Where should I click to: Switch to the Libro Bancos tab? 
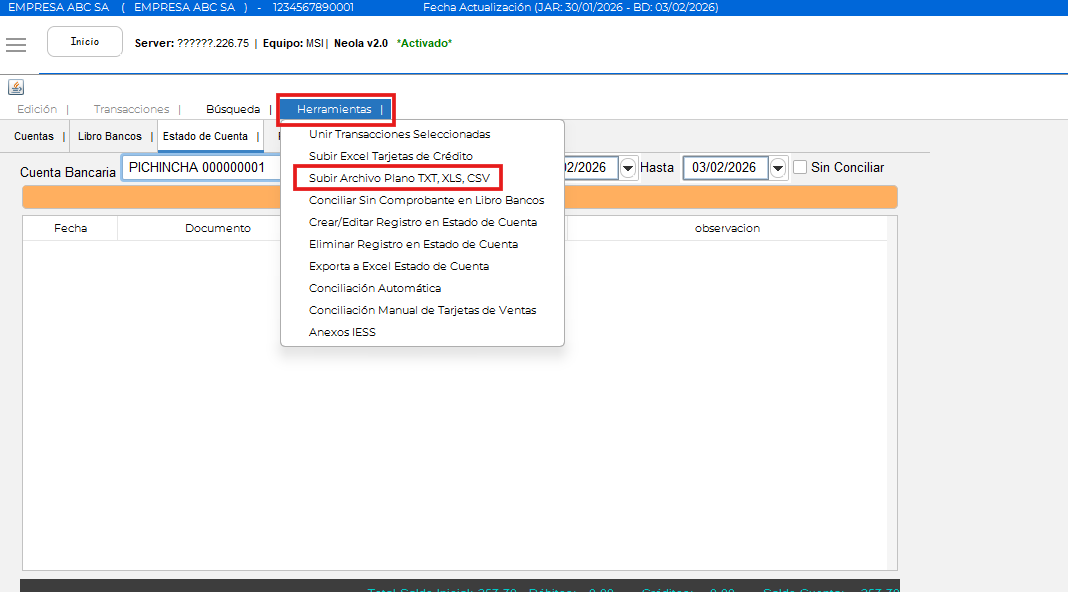point(110,136)
